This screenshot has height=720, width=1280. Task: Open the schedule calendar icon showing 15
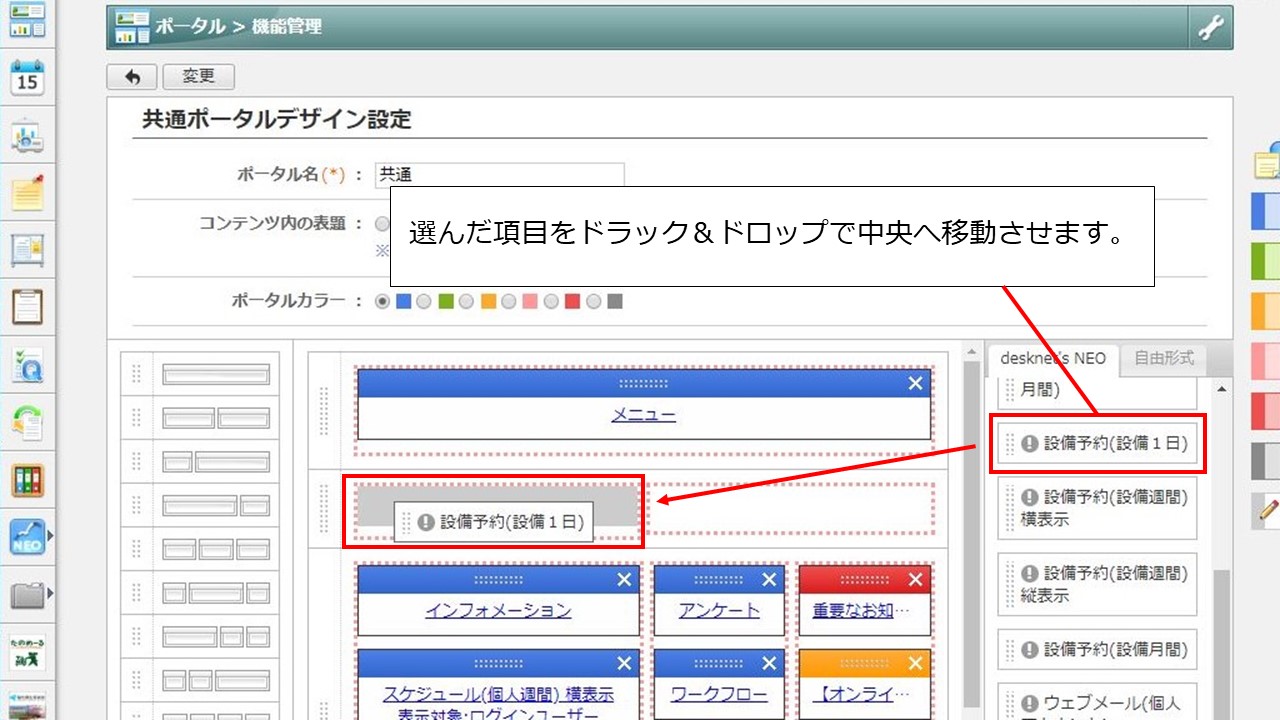[27, 77]
